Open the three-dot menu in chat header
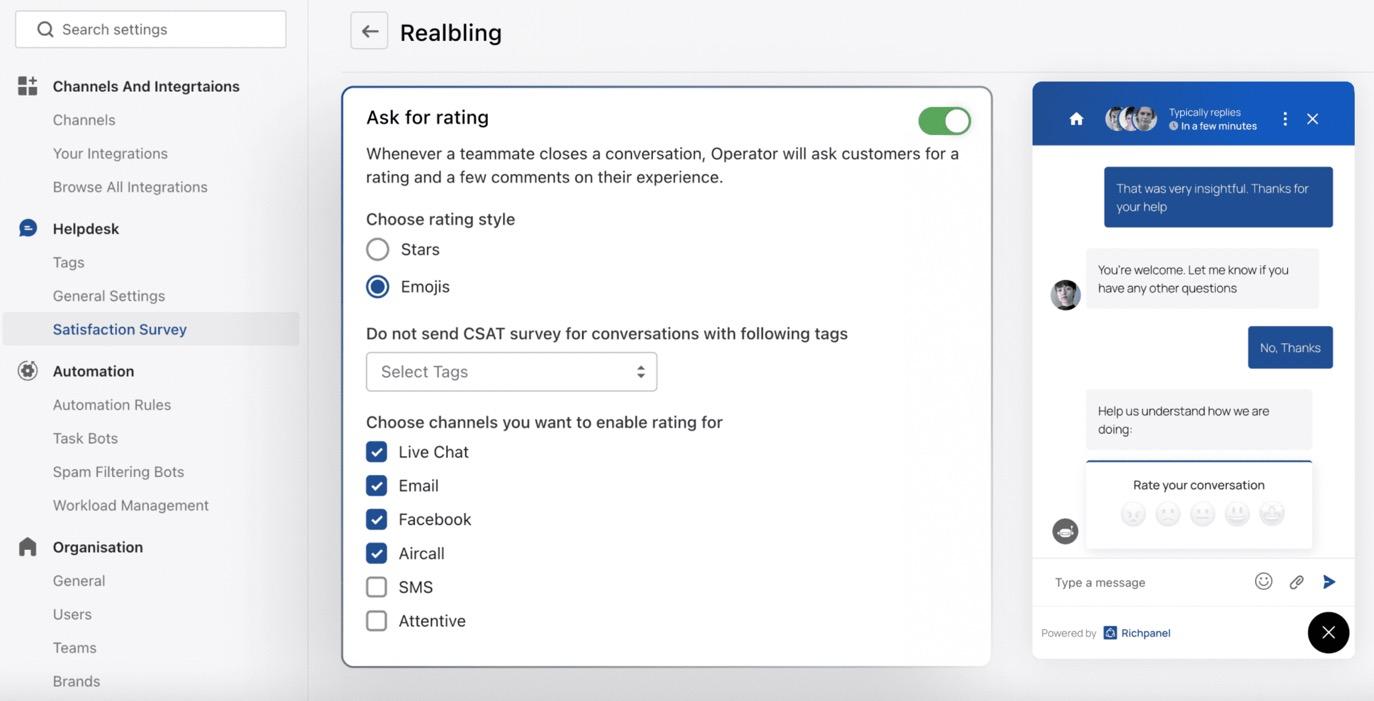 click(x=1285, y=119)
